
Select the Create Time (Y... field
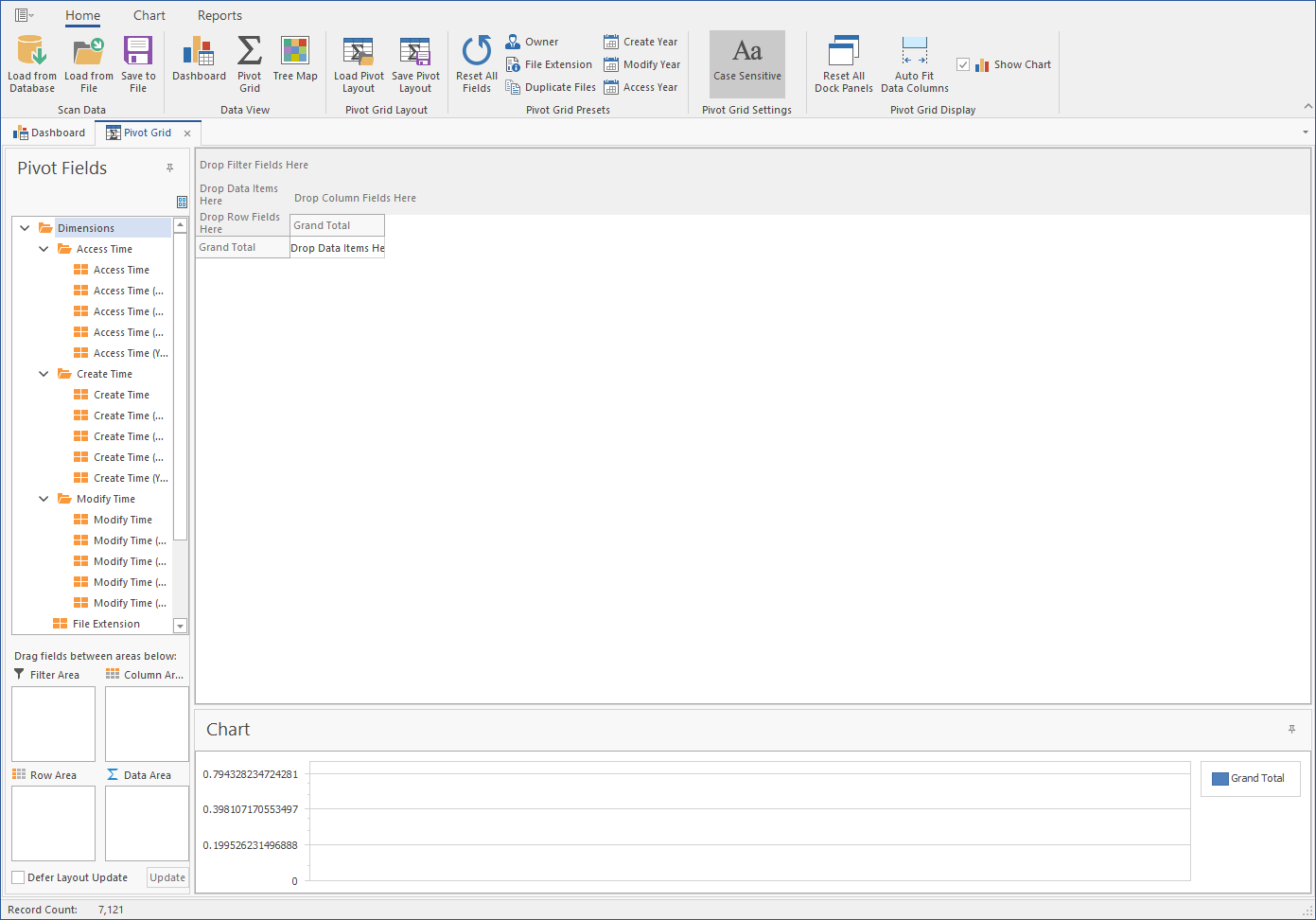pos(131,478)
